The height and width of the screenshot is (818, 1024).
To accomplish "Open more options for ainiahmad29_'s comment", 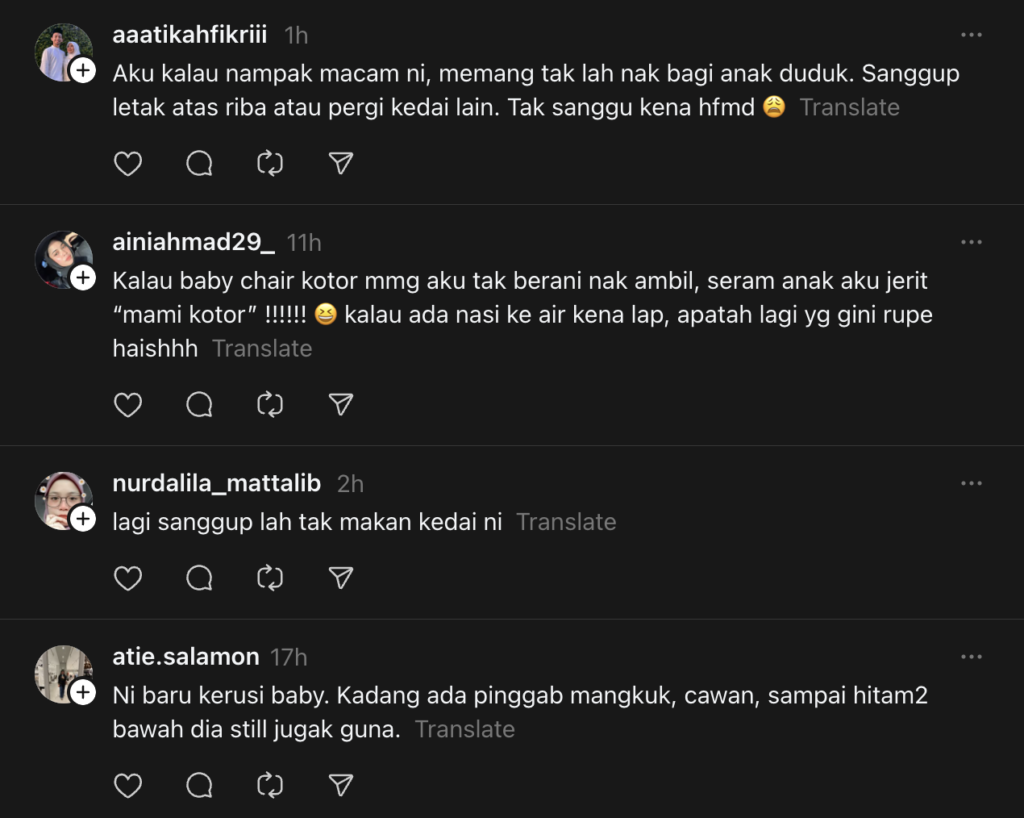I will point(971,242).
